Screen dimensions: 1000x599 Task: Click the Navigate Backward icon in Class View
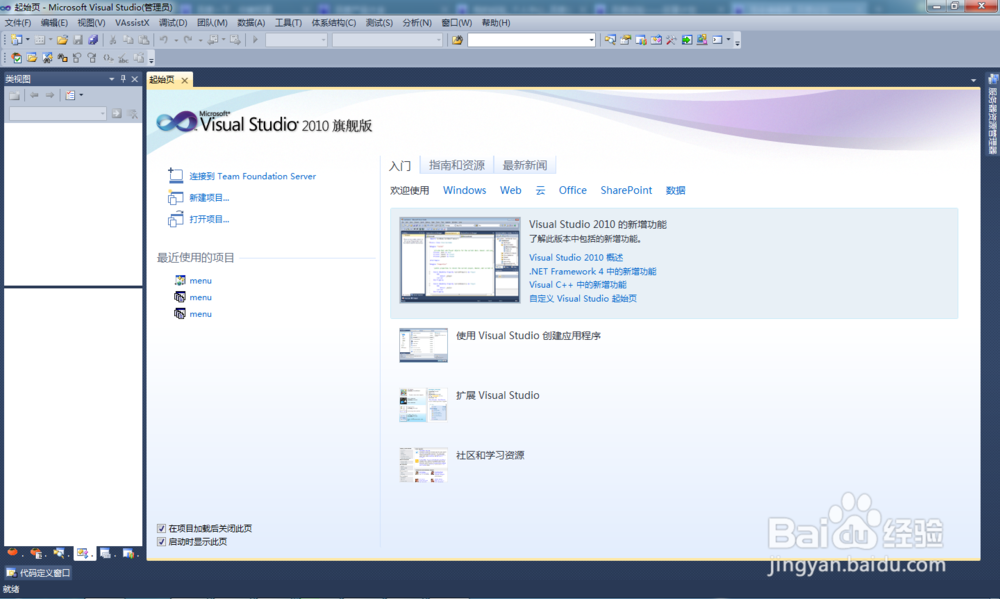pos(35,95)
